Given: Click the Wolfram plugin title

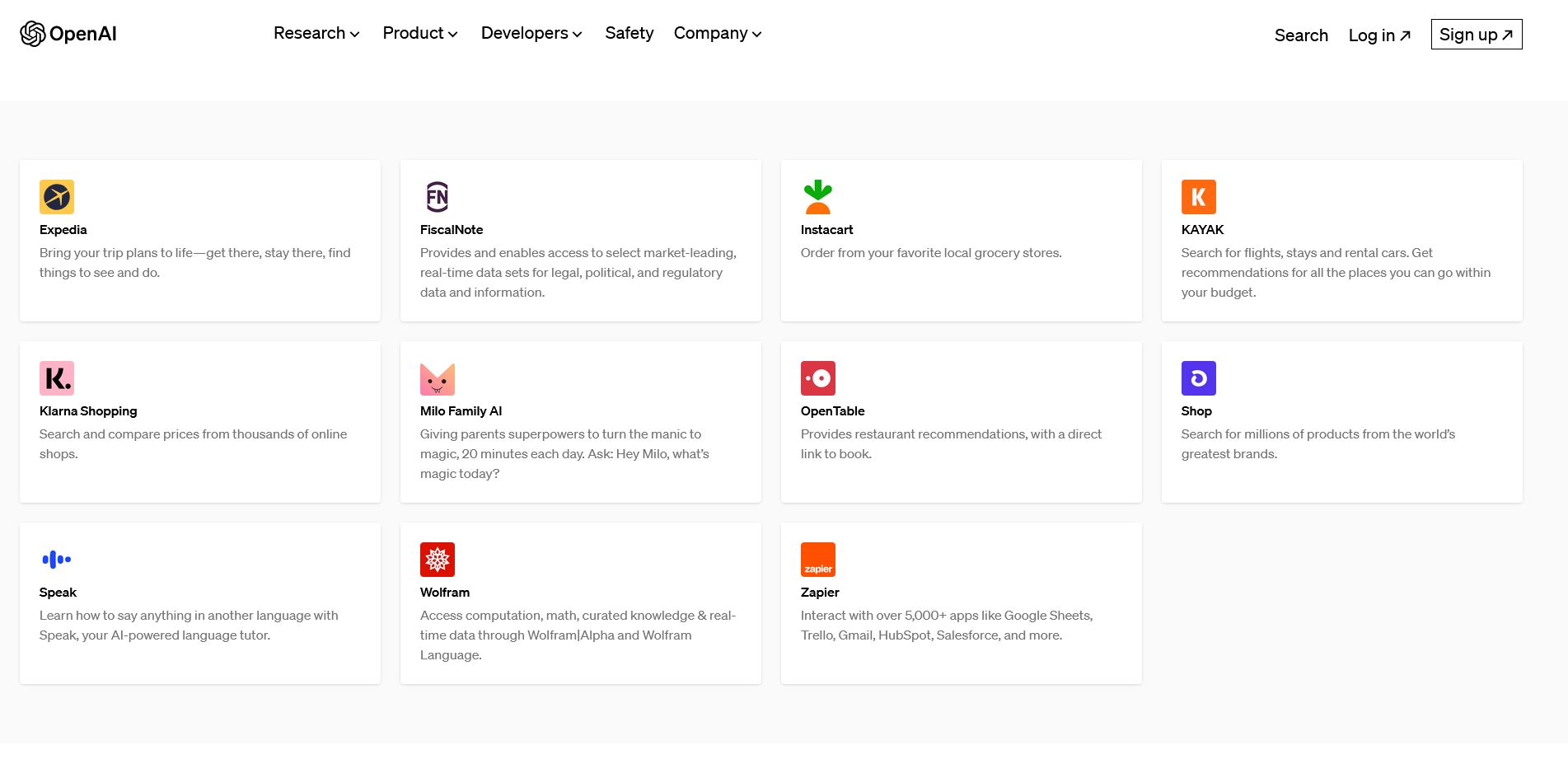Looking at the screenshot, I should 445,593.
